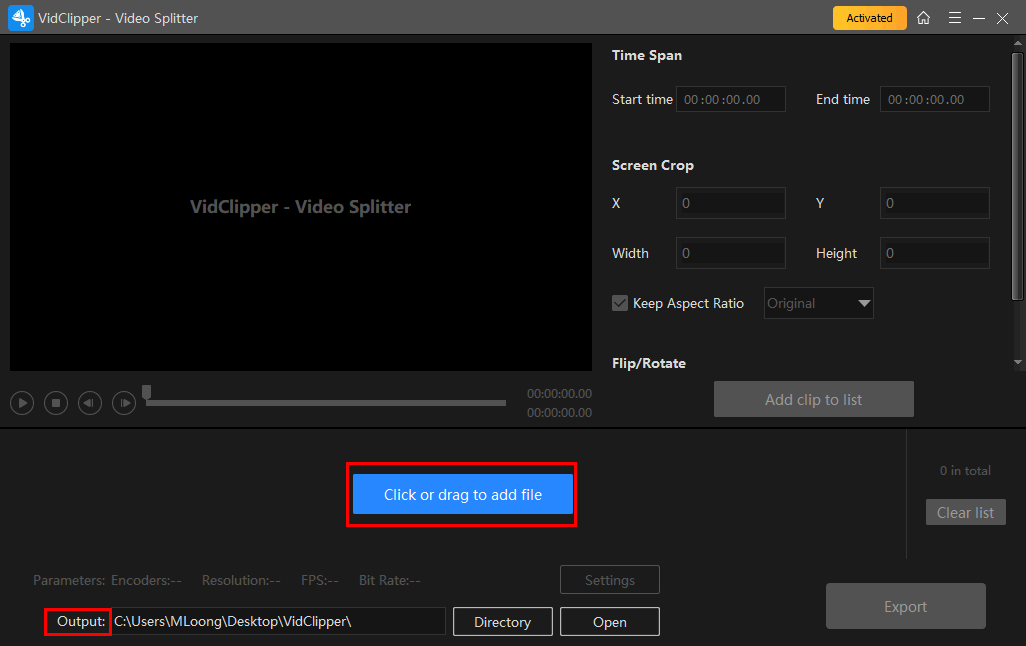Click 'Click or drag to add file'
Viewport: 1026px width, 646px height.
pos(462,494)
